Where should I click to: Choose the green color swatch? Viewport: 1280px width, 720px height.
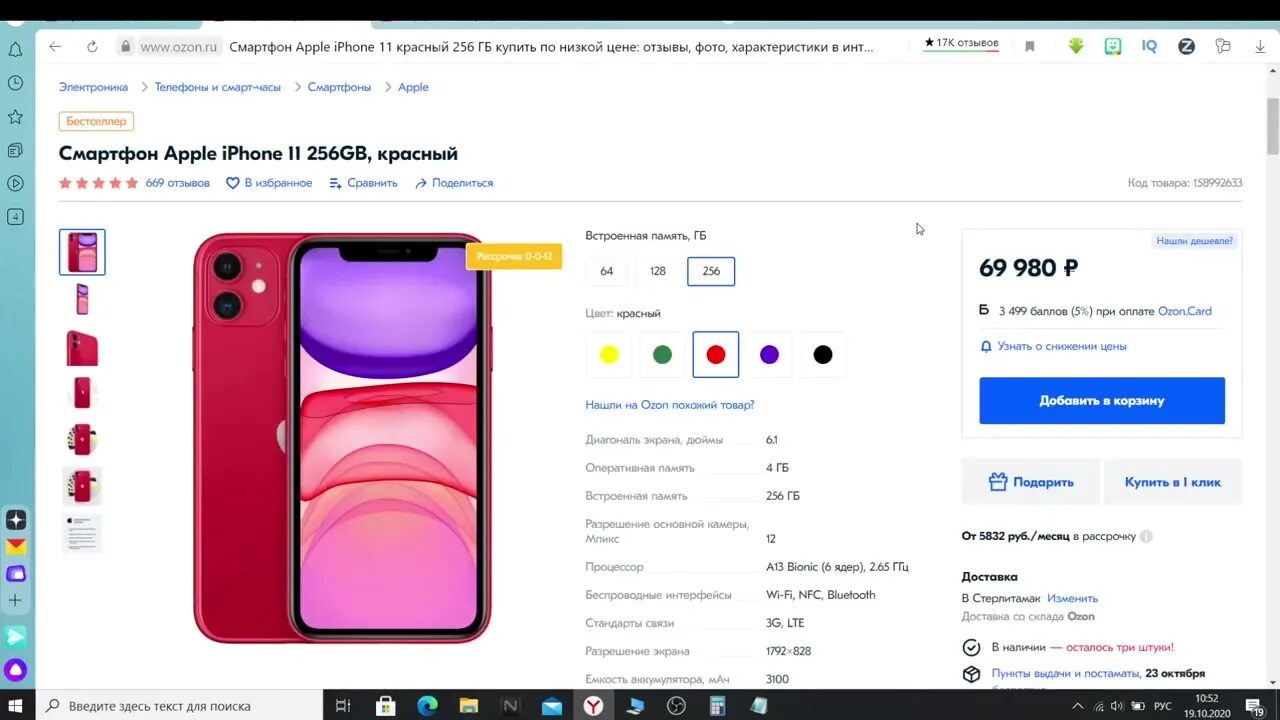coord(662,354)
